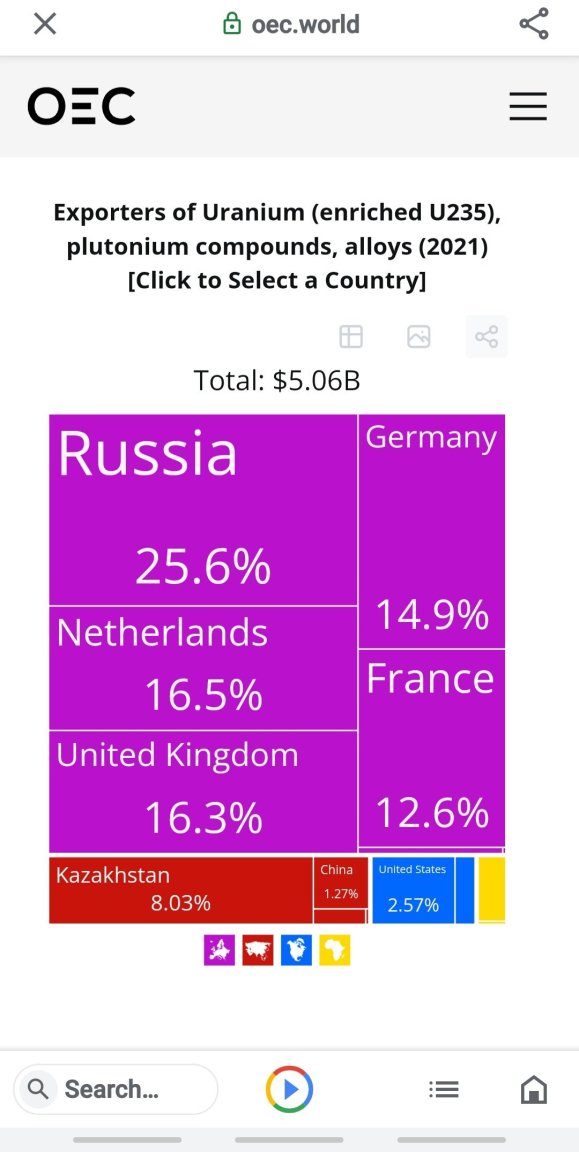Tap the browser share icon at top
The width and height of the screenshot is (579, 1152).
tap(533, 24)
